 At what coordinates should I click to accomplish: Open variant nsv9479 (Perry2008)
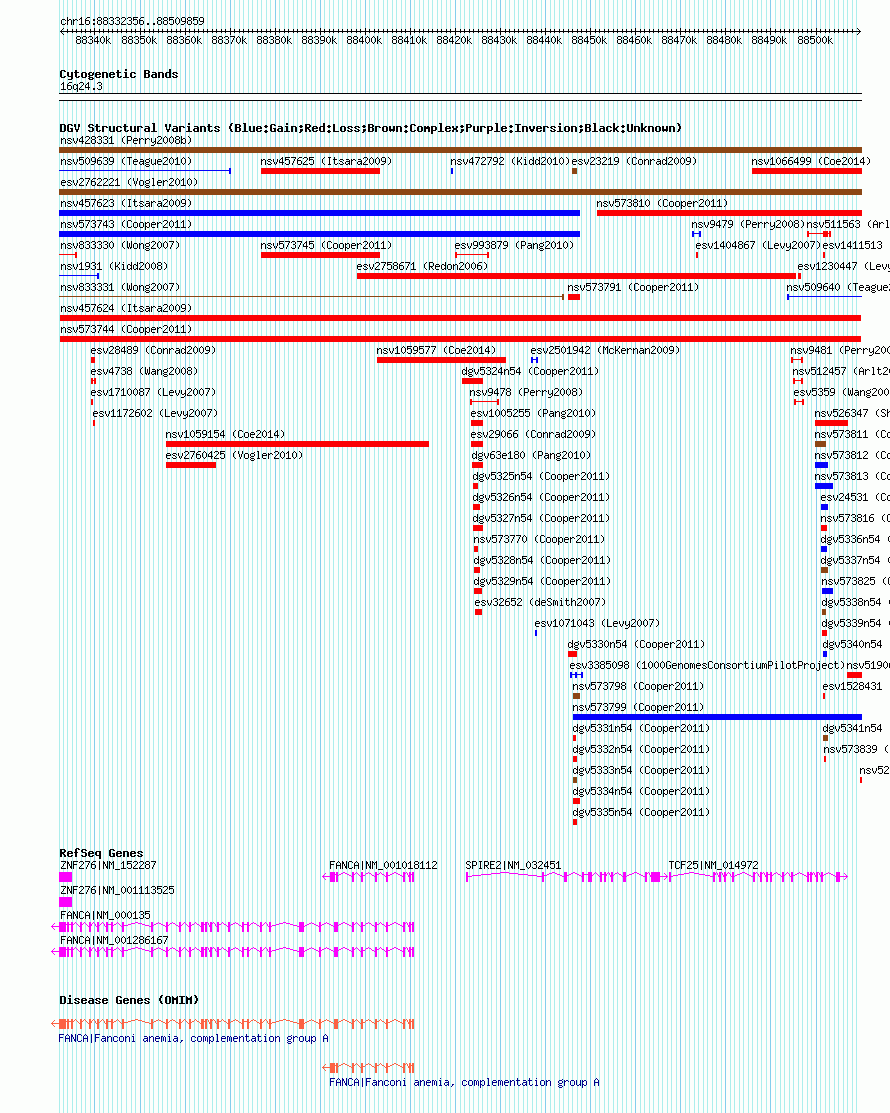748,224
